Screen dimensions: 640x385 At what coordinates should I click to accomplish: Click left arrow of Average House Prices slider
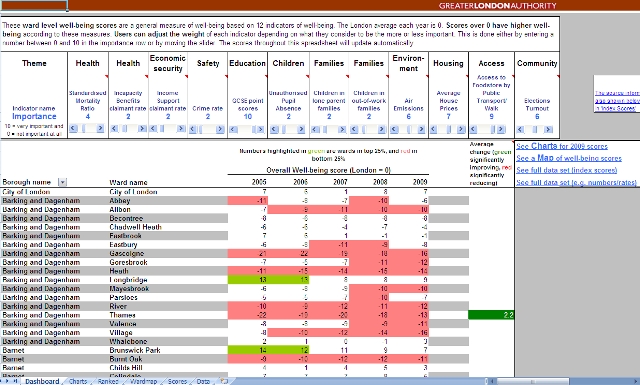coord(433,129)
